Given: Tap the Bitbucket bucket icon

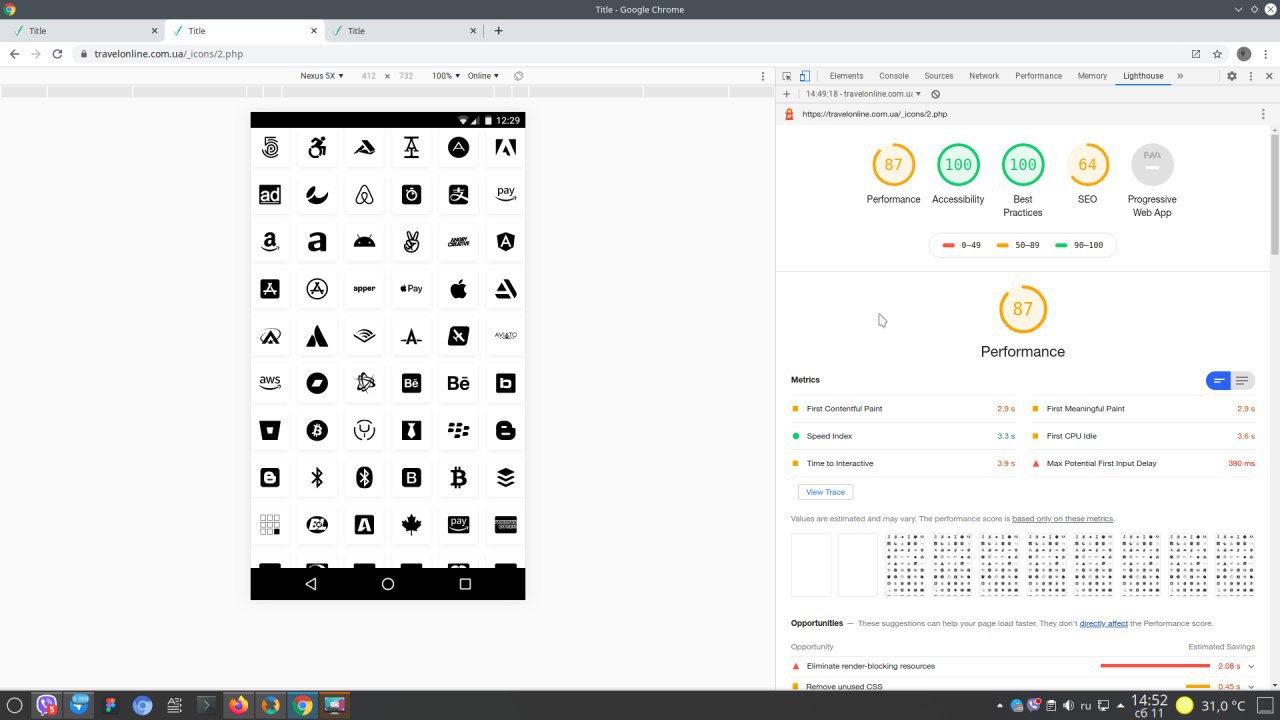Looking at the screenshot, I should (270, 430).
